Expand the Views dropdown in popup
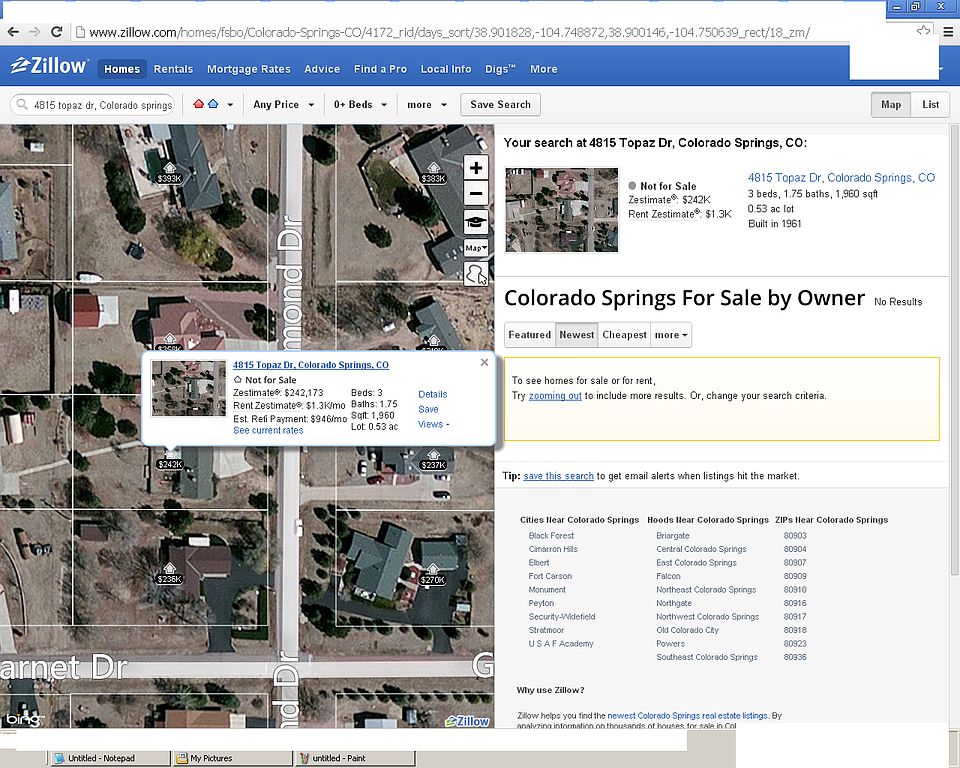 pos(433,424)
